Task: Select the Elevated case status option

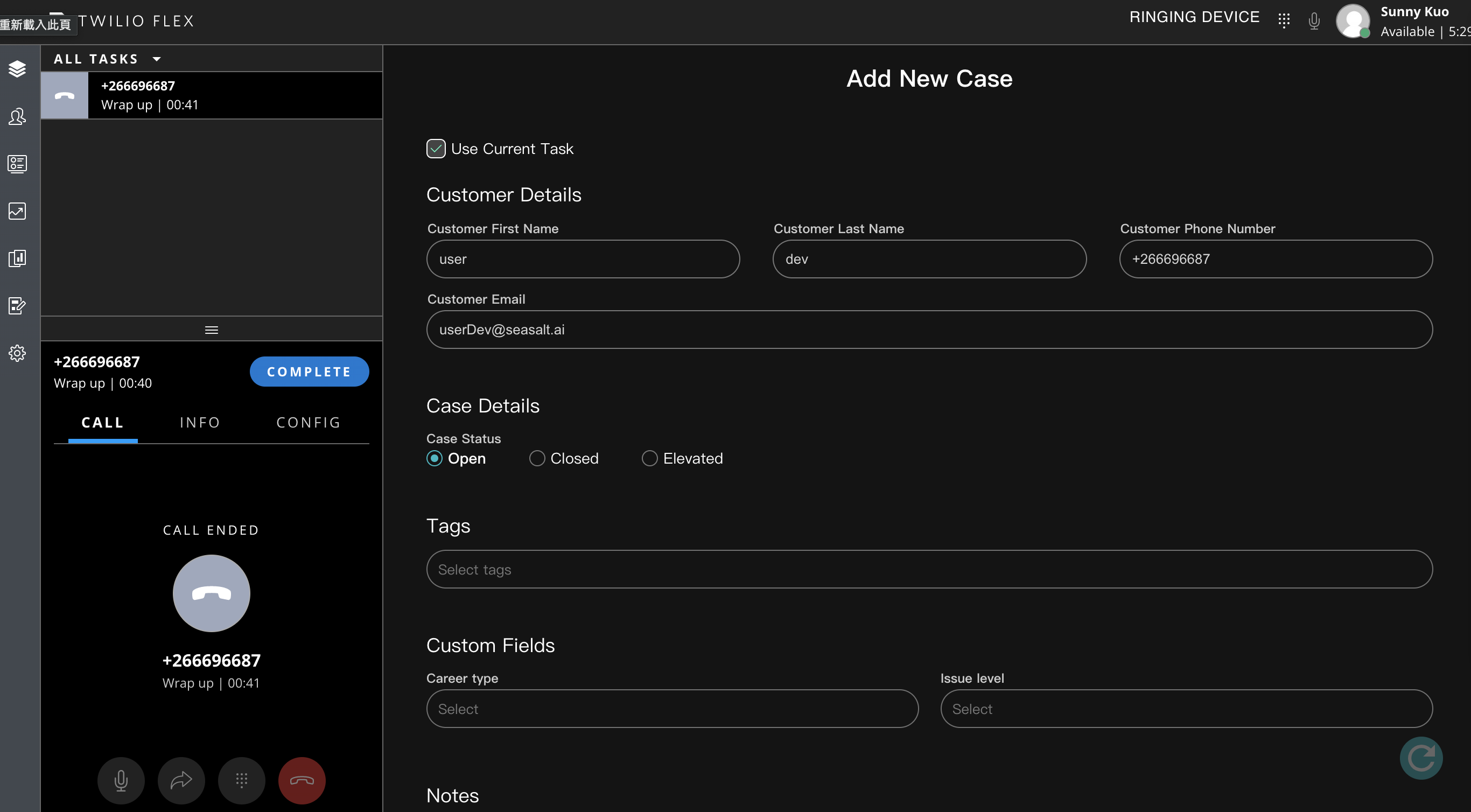Action: (x=649, y=458)
